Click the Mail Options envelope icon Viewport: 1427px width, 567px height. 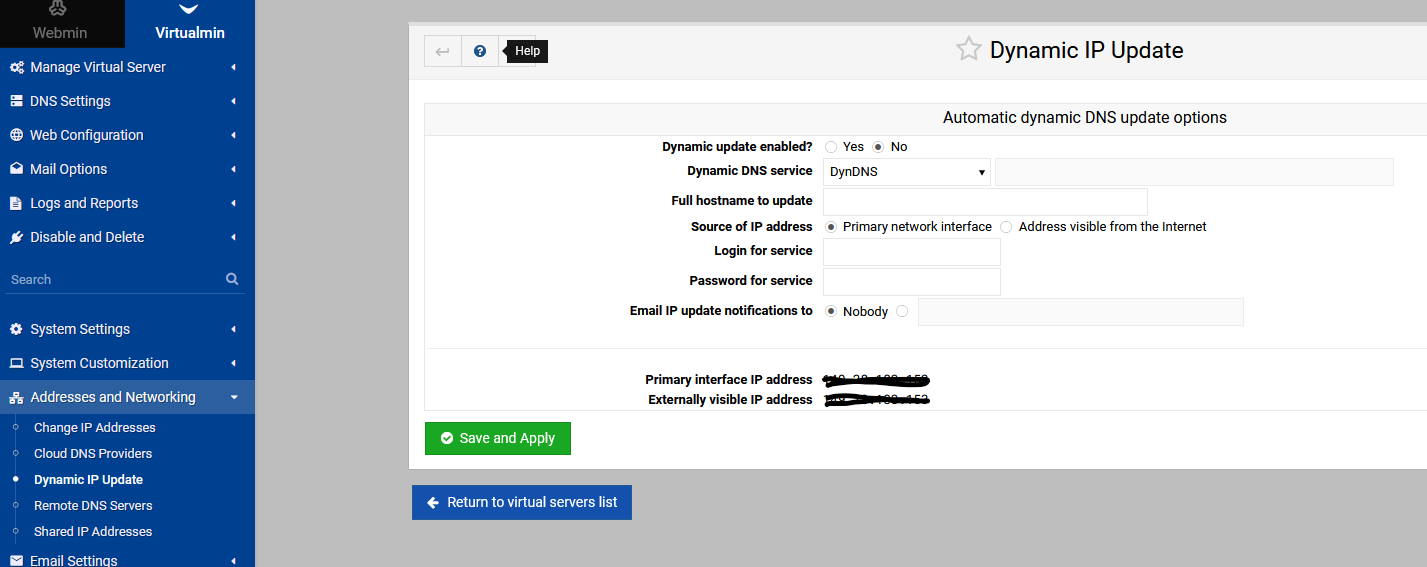click(16, 169)
